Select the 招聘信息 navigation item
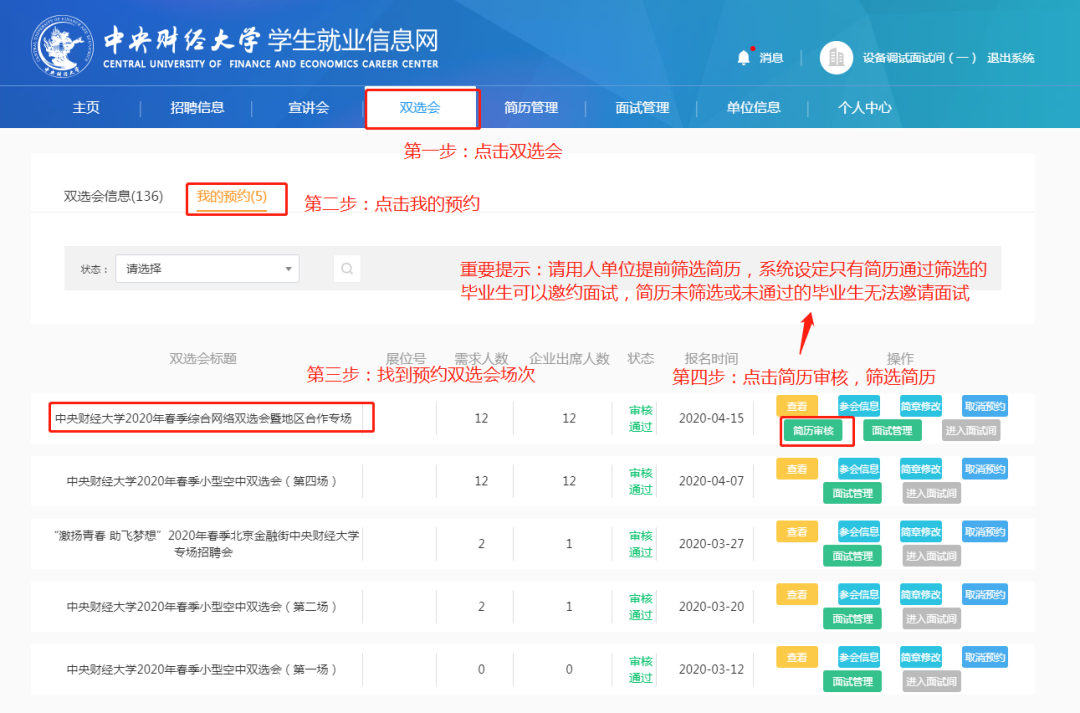The width and height of the screenshot is (1080, 713). pos(197,108)
